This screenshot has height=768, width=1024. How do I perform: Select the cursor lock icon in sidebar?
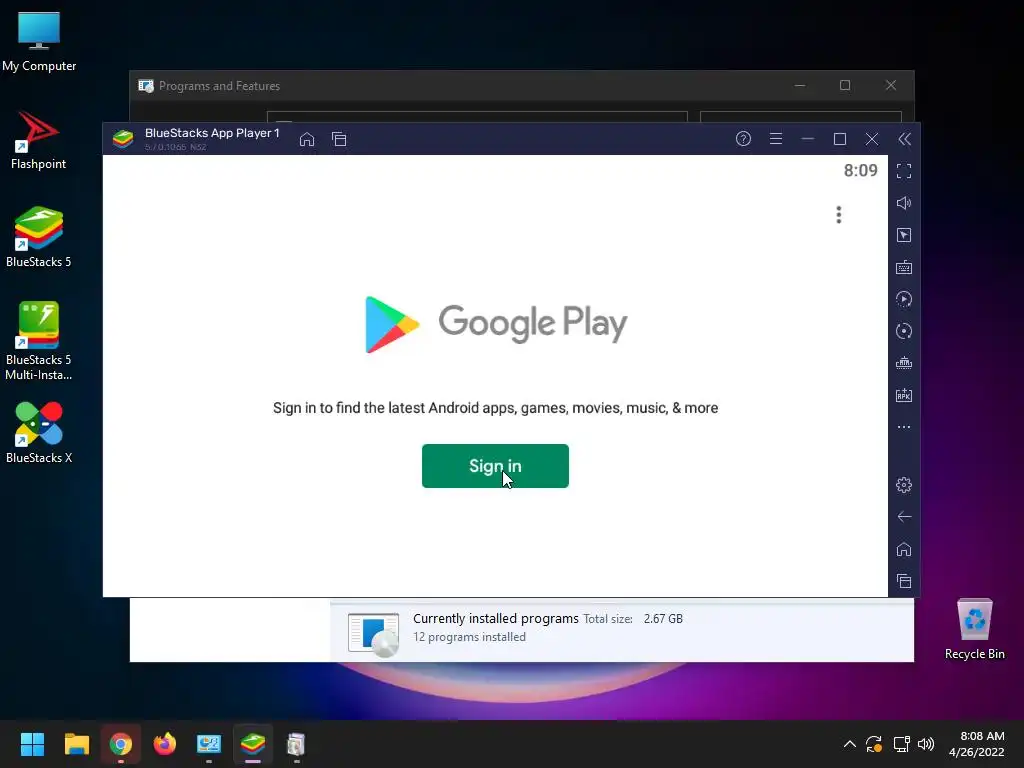[x=904, y=235]
